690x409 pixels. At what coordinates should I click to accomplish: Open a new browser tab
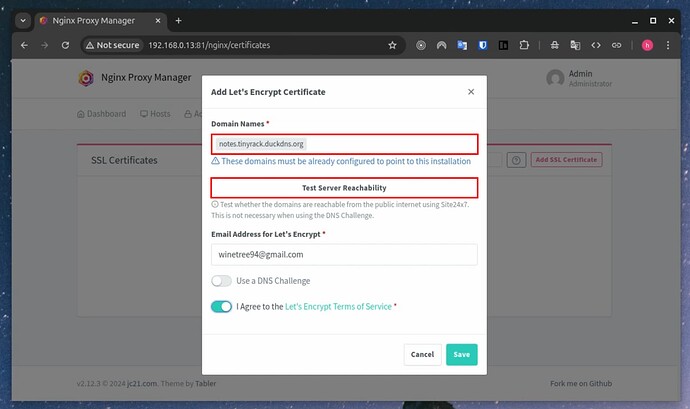(178, 21)
